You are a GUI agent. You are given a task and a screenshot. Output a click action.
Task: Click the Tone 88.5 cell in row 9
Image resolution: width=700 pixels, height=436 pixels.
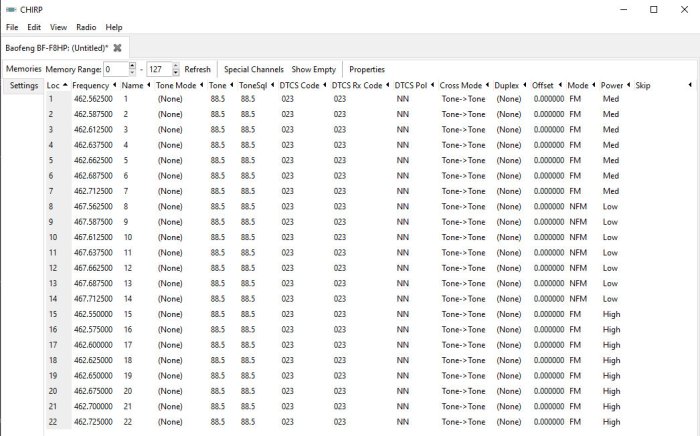coord(218,222)
